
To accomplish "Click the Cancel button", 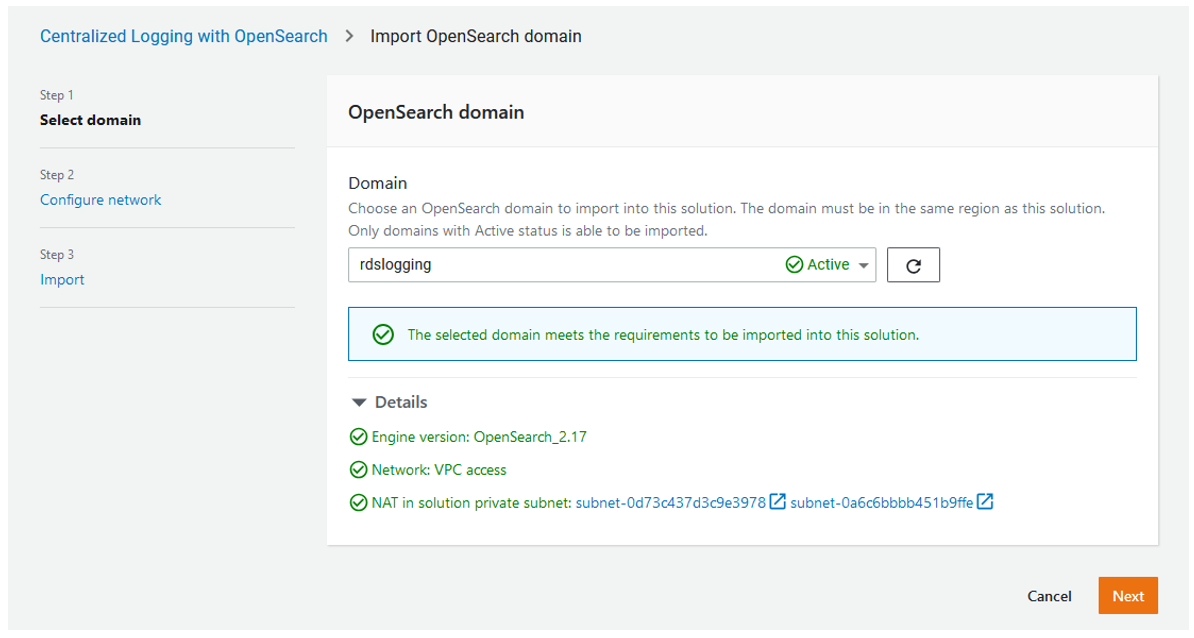I will [x=1049, y=596].
